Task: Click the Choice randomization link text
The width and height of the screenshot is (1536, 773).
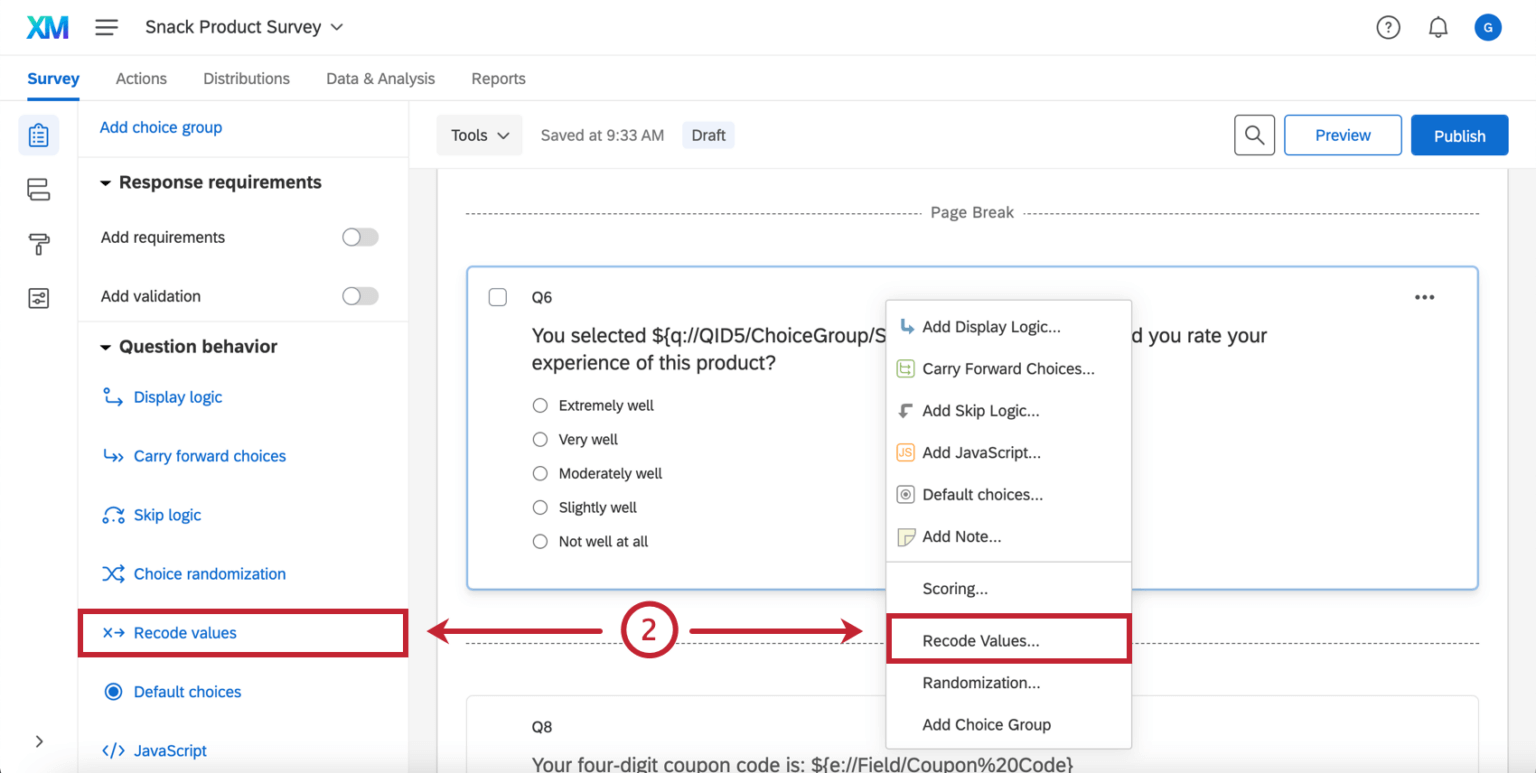Action: tap(210, 574)
